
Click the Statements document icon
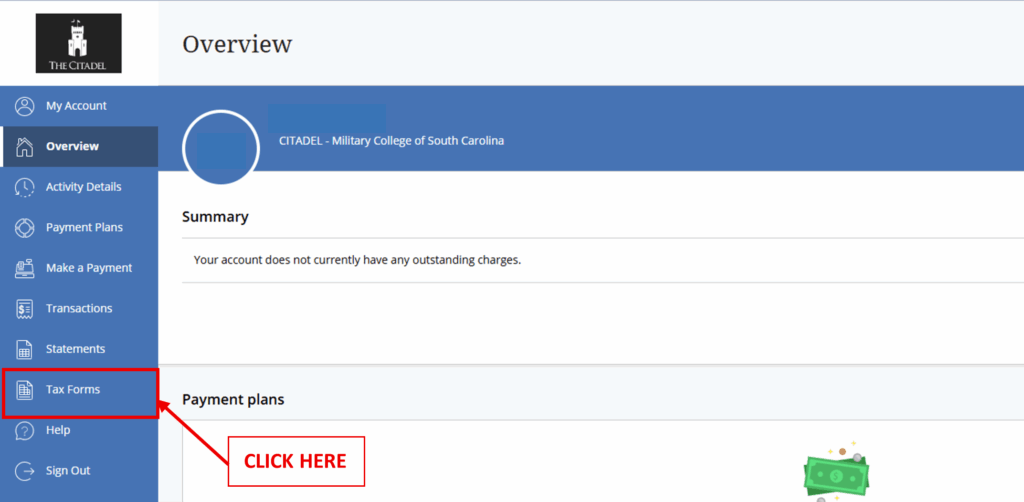[x=25, y=349]
